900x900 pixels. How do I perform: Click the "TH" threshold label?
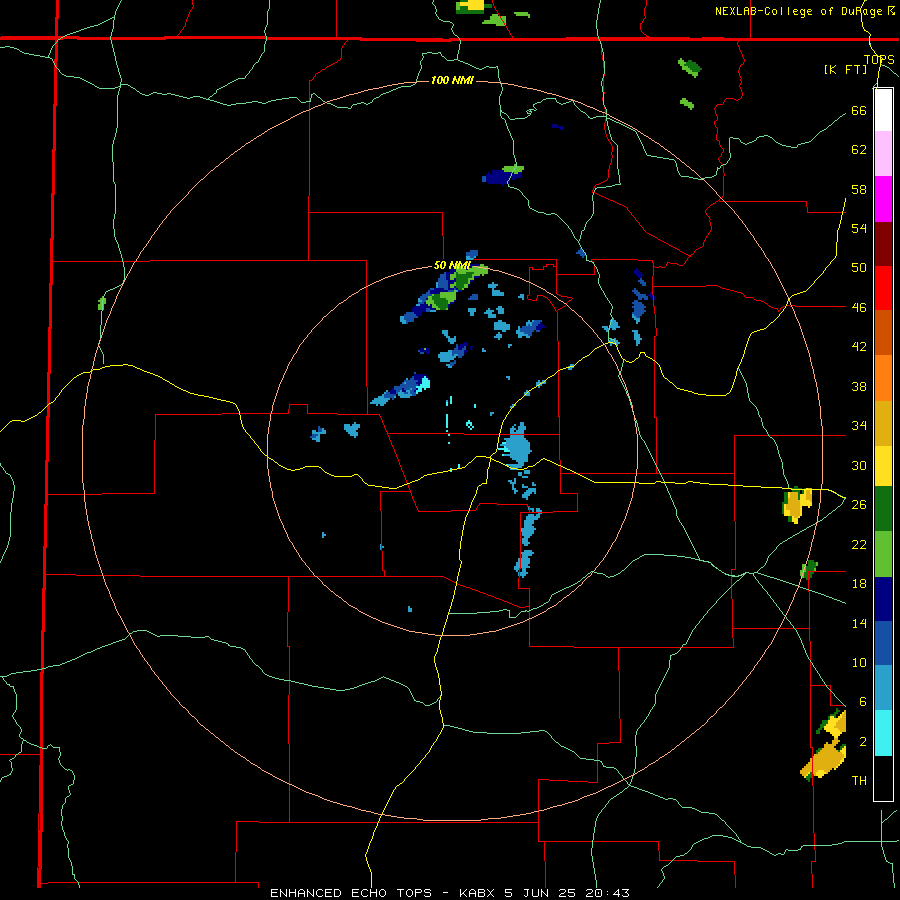coord(859,780)
